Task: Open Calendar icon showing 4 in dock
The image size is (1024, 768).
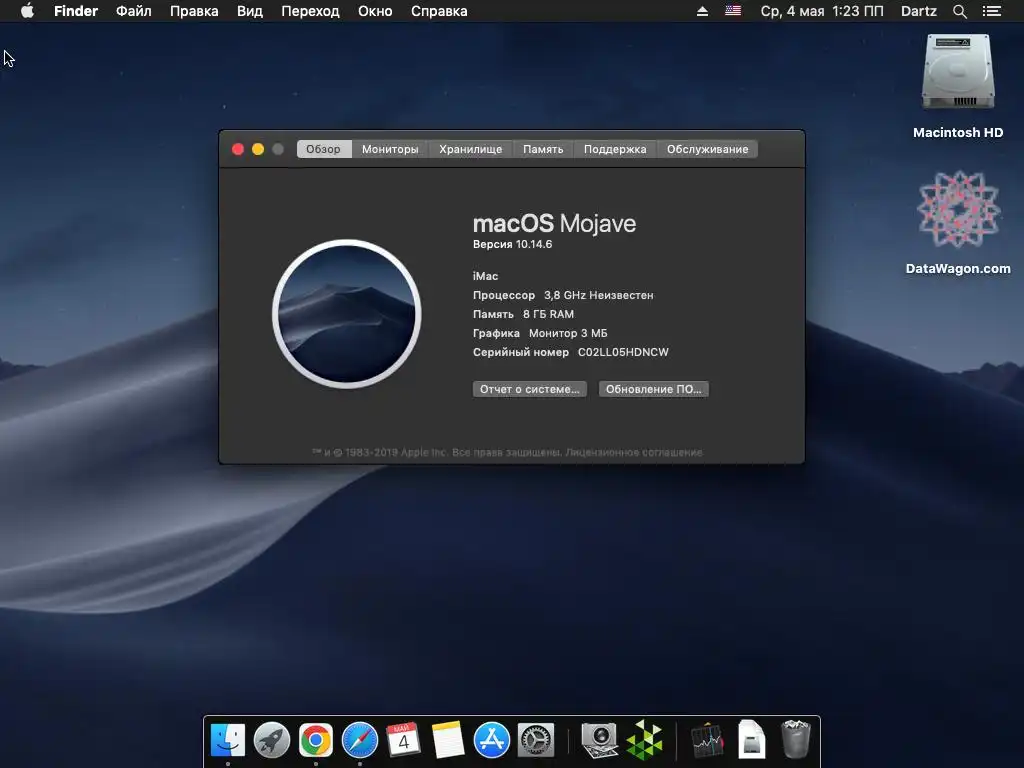Action: [403, 739]
